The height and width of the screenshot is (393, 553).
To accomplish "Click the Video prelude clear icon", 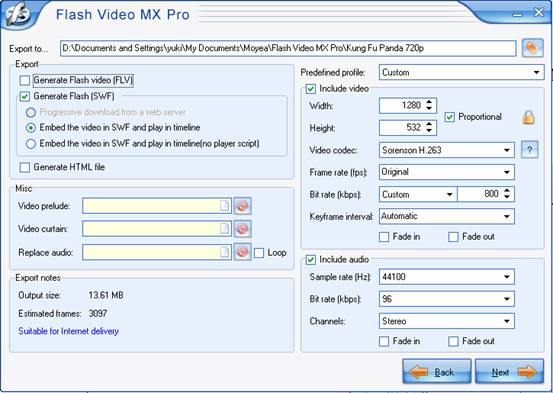I will pyautogui.click(x=242, y=206).
